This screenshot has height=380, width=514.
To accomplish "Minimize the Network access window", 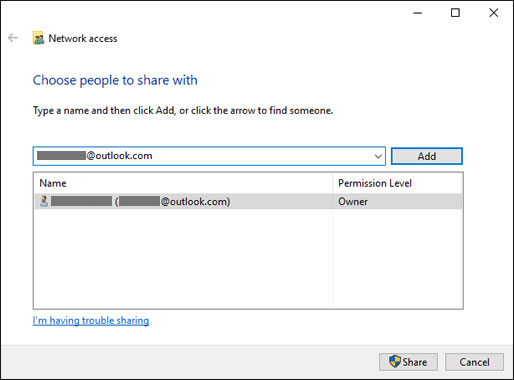I will [x=418, y=13].
